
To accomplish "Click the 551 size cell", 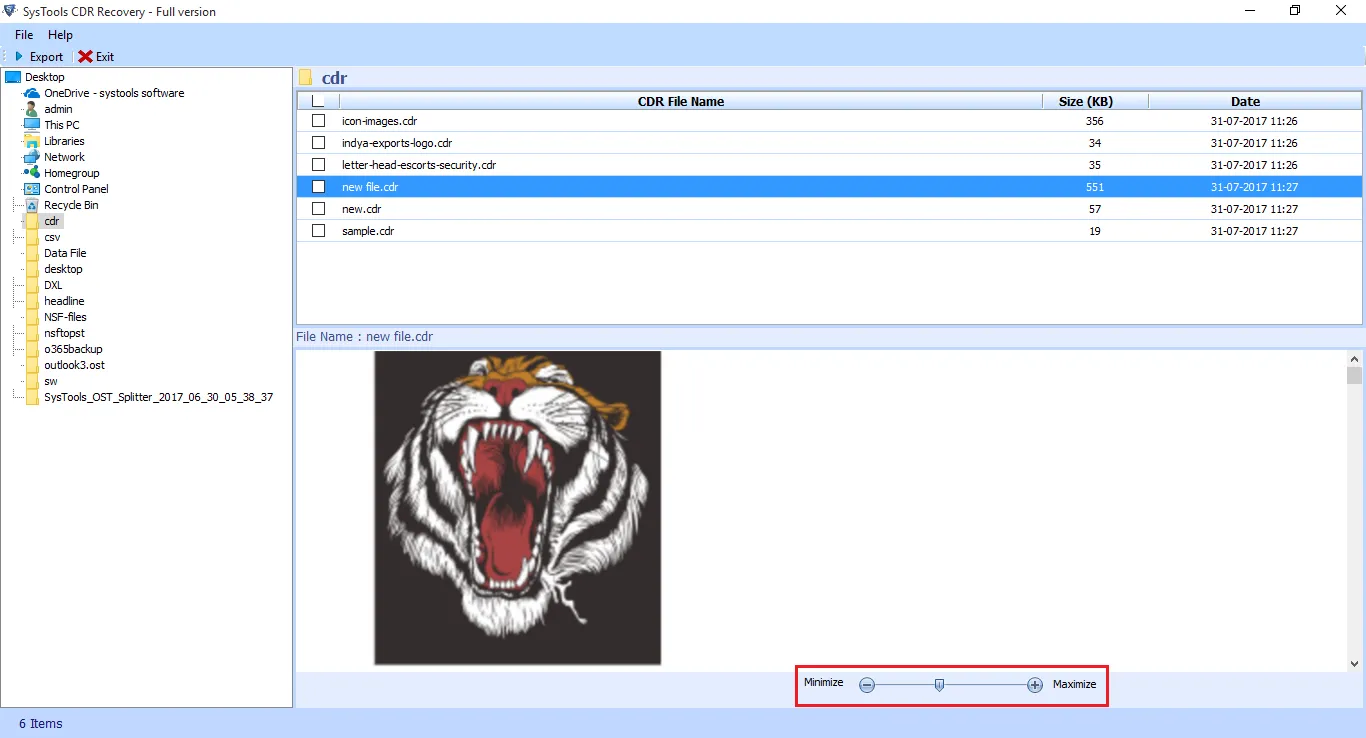I will point(1094,187).
